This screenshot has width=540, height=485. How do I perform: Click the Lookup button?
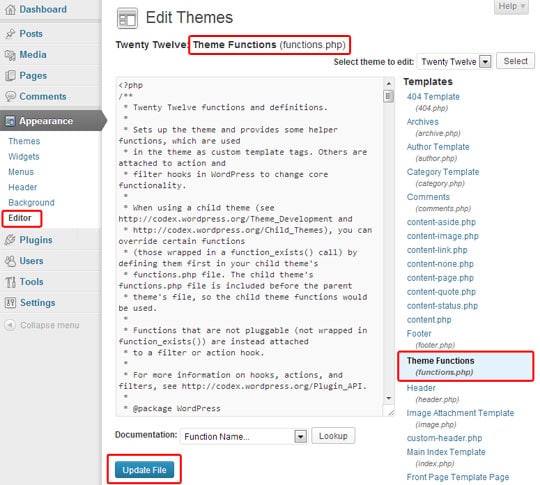[x=333, y=436]
